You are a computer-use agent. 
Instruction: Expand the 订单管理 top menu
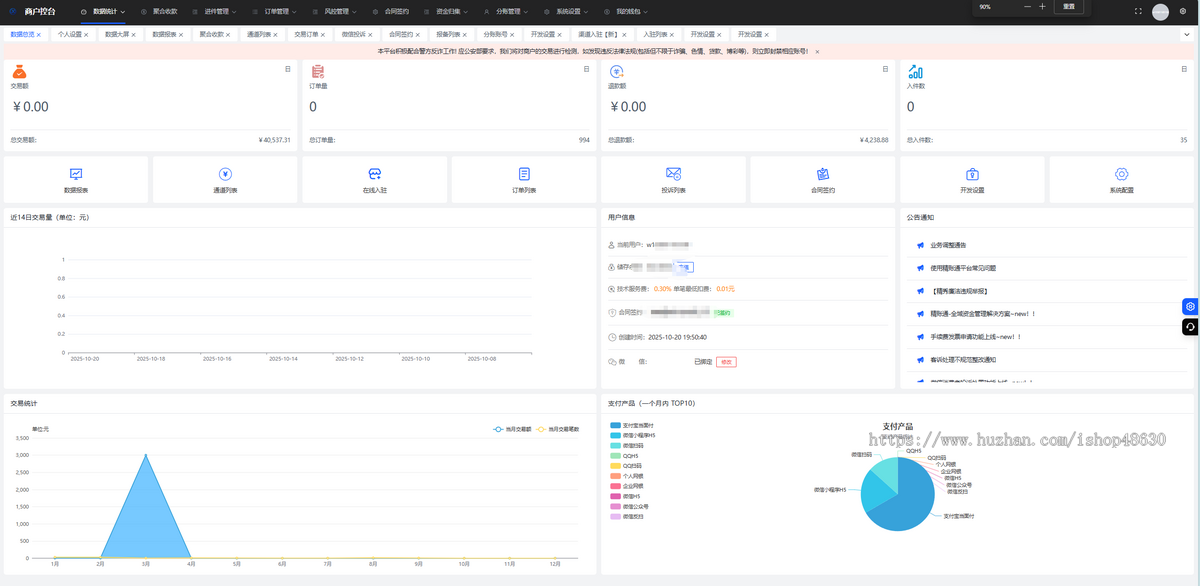pyautogui.click(x=274, y=11)
